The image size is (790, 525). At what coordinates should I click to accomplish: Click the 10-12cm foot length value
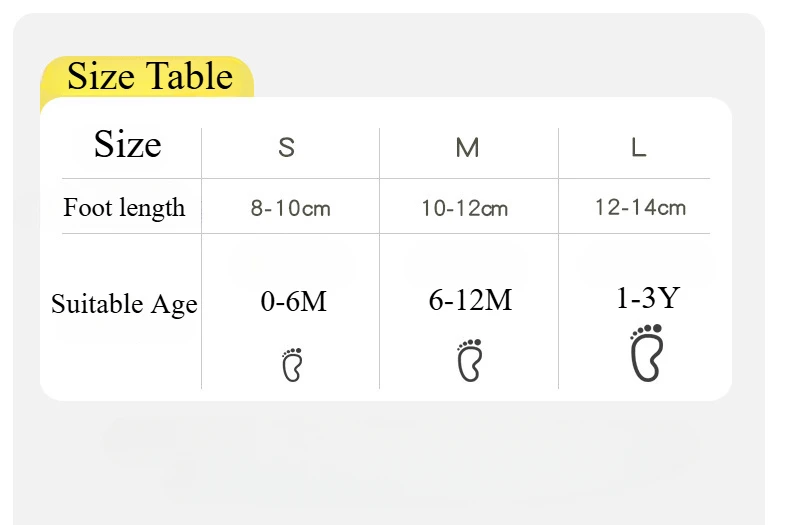pyautogui.click(x=464, y=209)
